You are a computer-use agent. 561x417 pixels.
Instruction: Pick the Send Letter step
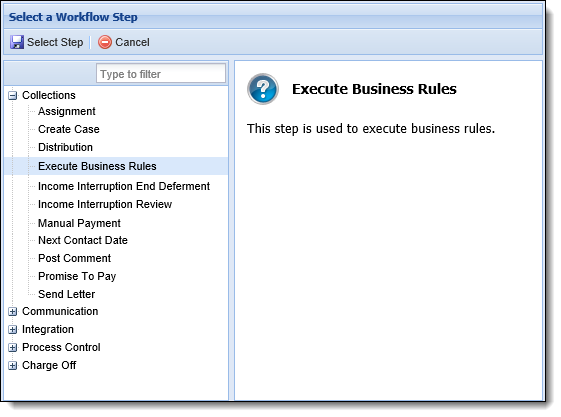pos(66,294)
